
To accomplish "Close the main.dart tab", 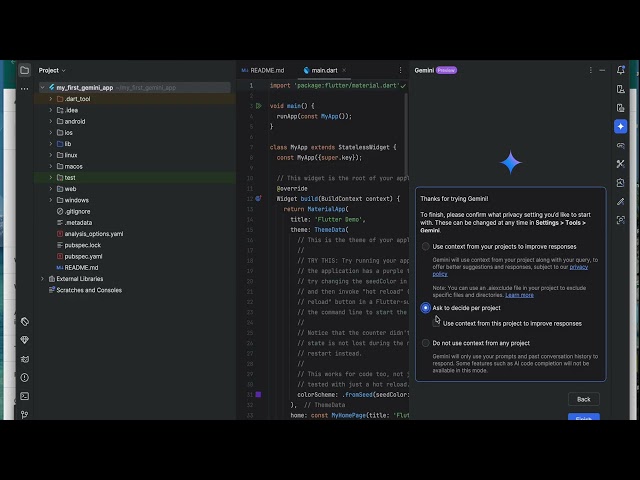I will [344, 70].
